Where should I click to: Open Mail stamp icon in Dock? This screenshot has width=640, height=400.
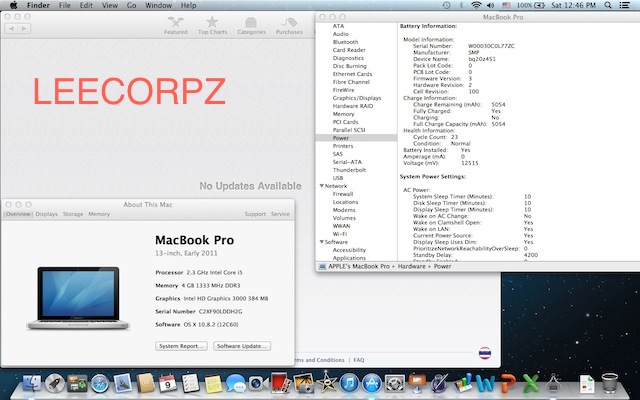[122, 384]
